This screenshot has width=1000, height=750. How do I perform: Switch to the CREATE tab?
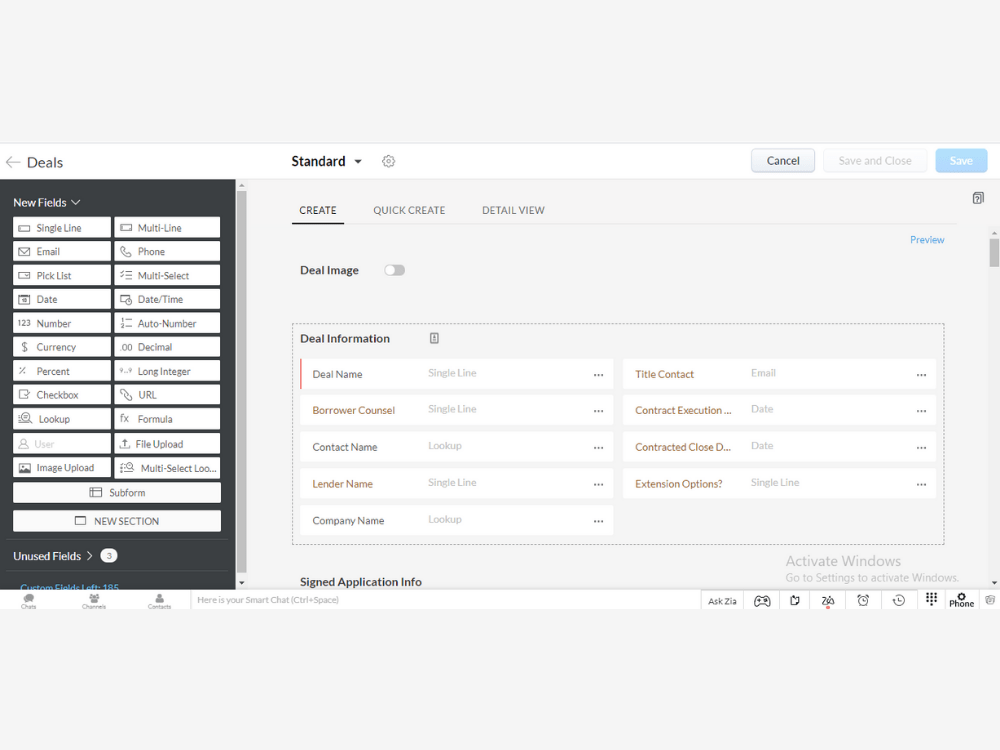(318, 210)
